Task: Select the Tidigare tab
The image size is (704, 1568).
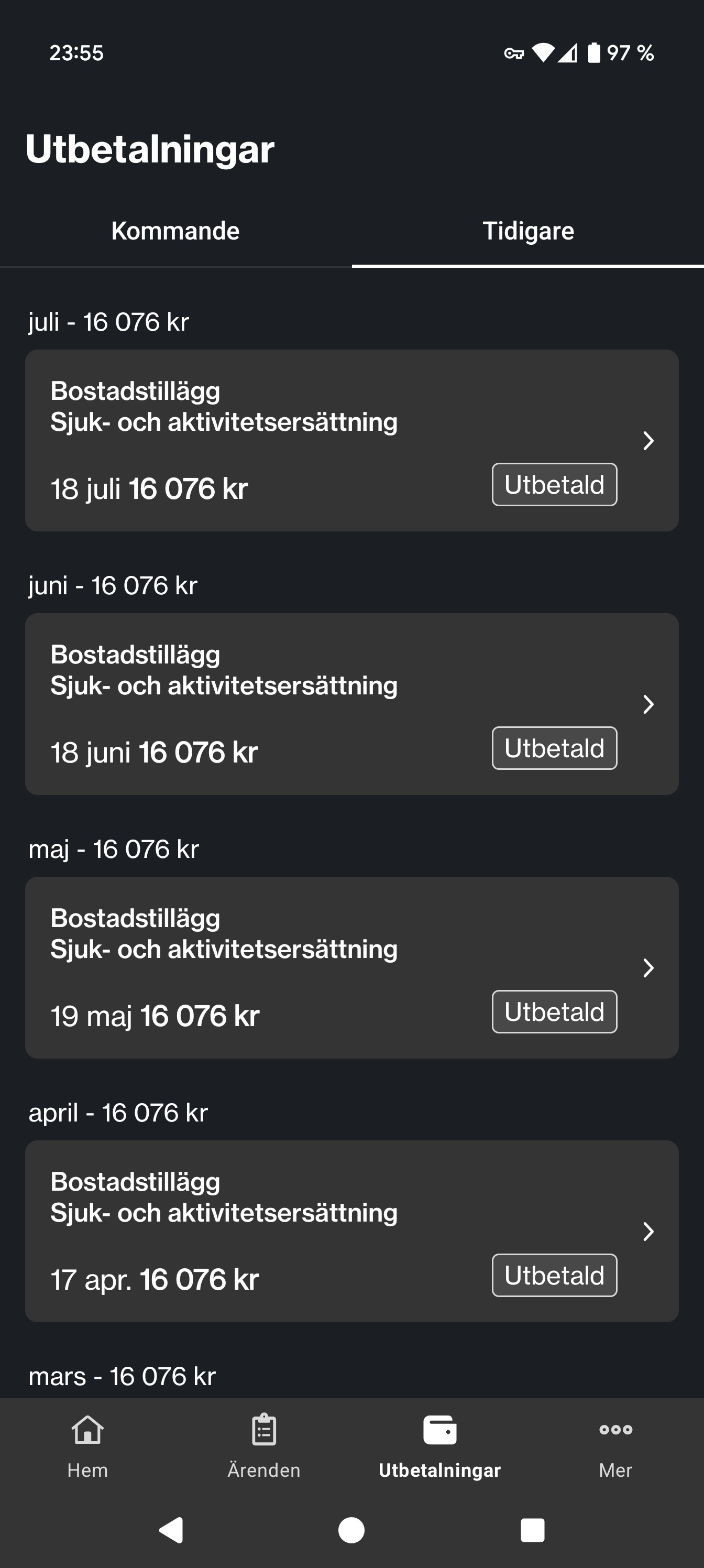Action: click(528, 231)
